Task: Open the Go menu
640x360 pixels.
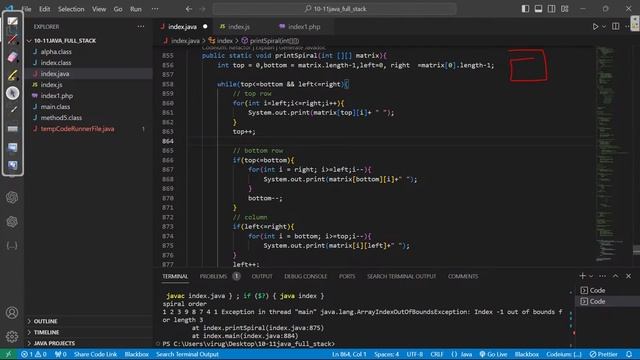Action: [x=118, y=9]
